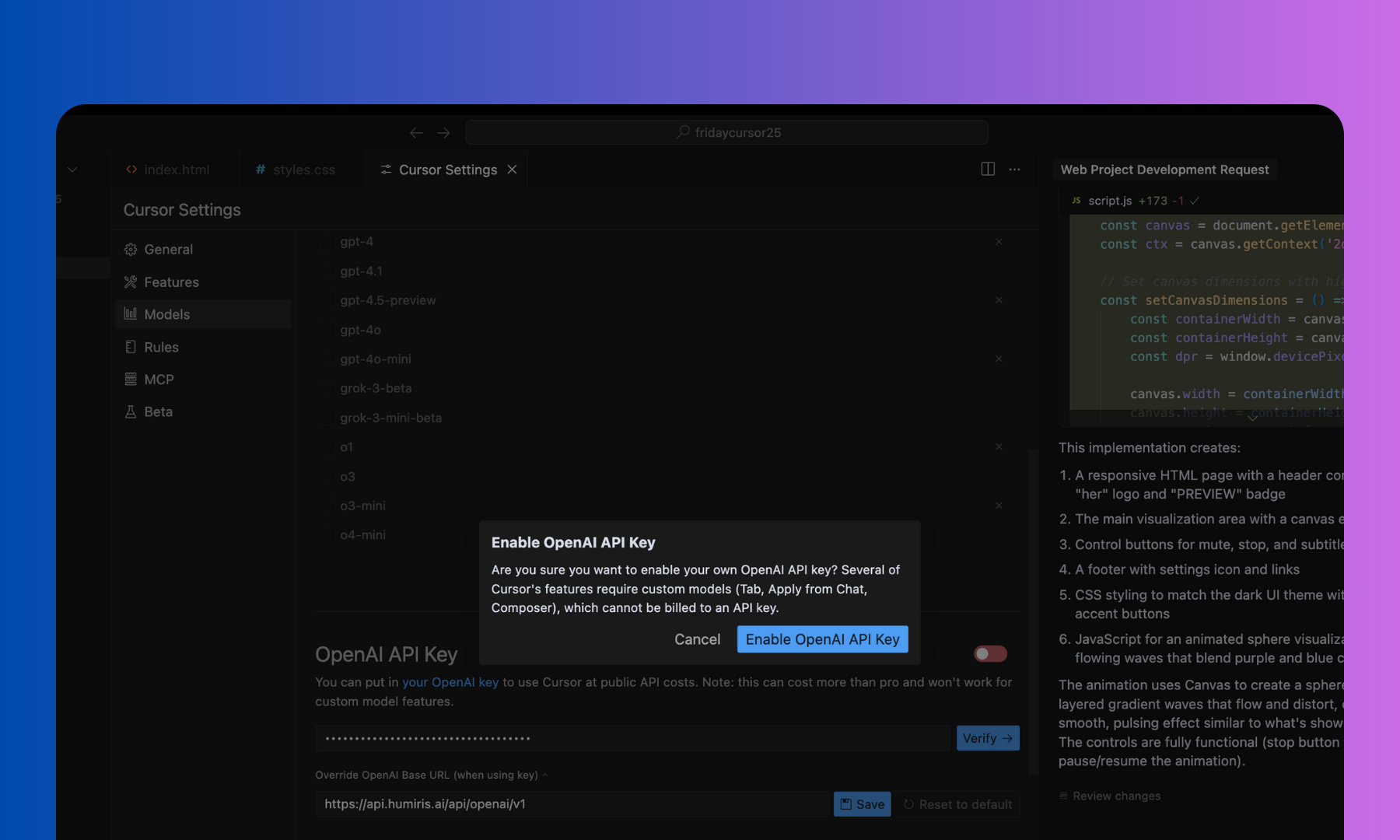
Task: Collapse the Override OpenAI Base URL section
Action: pyautogui.click(x=432, y=775)
